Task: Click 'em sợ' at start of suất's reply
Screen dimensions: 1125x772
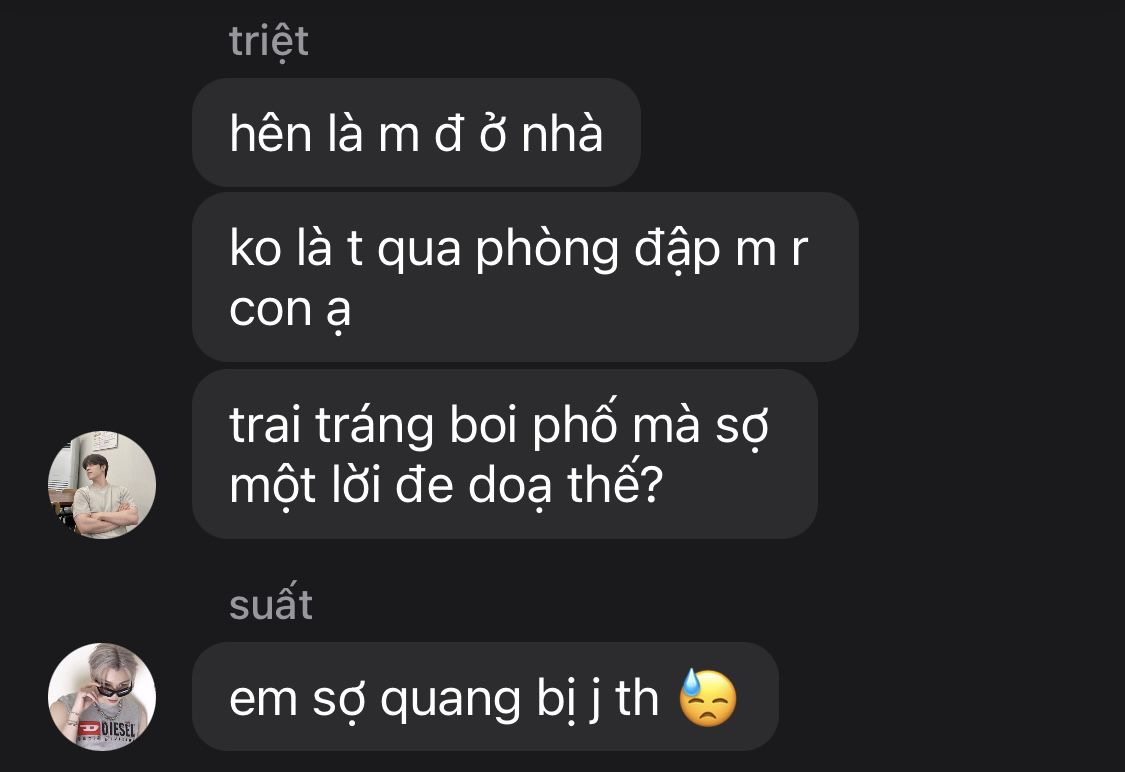Action: [x=295, y=700]
